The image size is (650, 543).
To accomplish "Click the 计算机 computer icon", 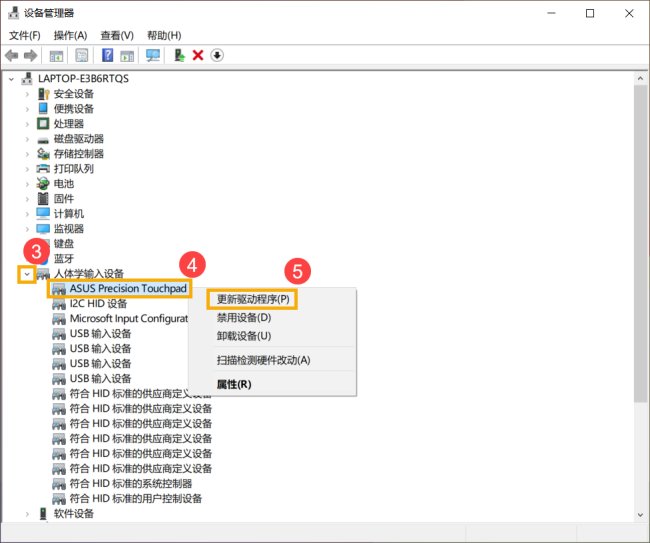I will (43, 213).
